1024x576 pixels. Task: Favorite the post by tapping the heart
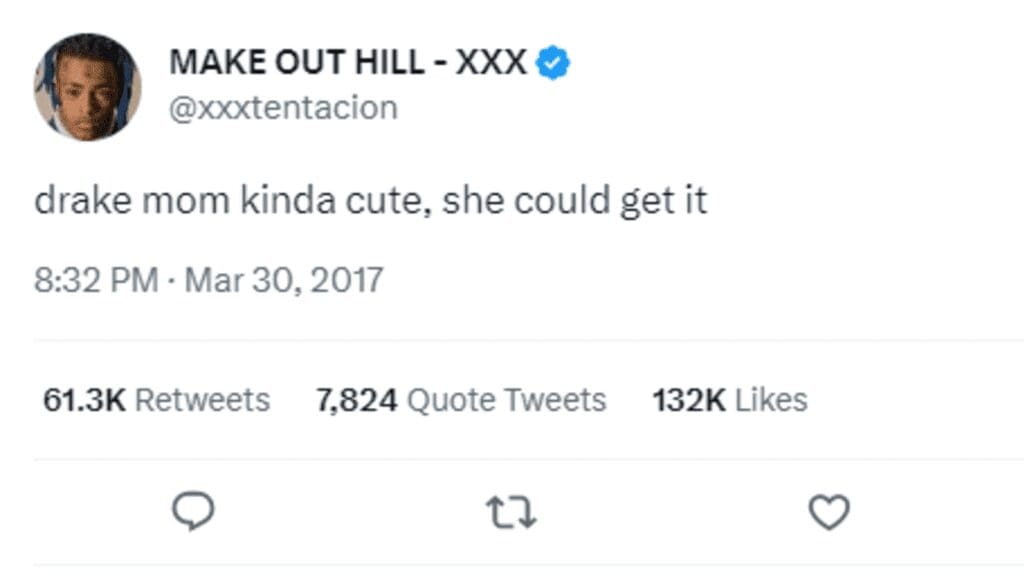829,513
